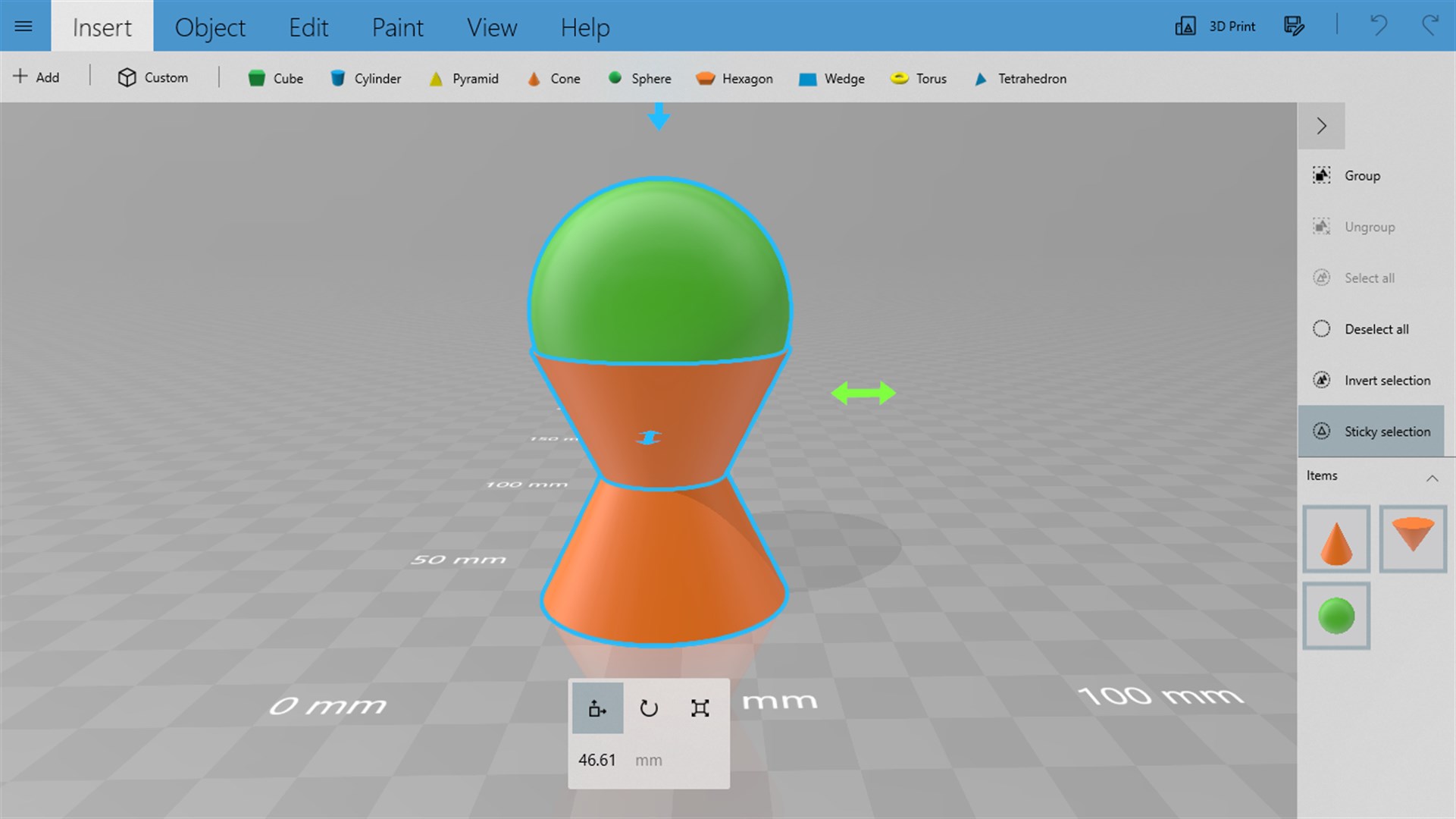Open the 3D Print view
This screenshot has height=819, width=1456.
click(1215, 26)
